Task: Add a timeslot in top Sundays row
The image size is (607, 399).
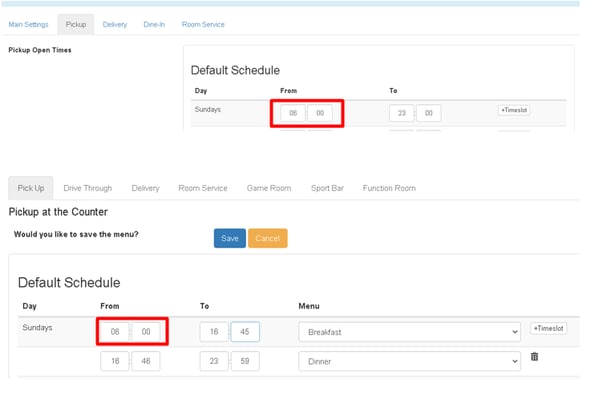Action: [514, 110]
